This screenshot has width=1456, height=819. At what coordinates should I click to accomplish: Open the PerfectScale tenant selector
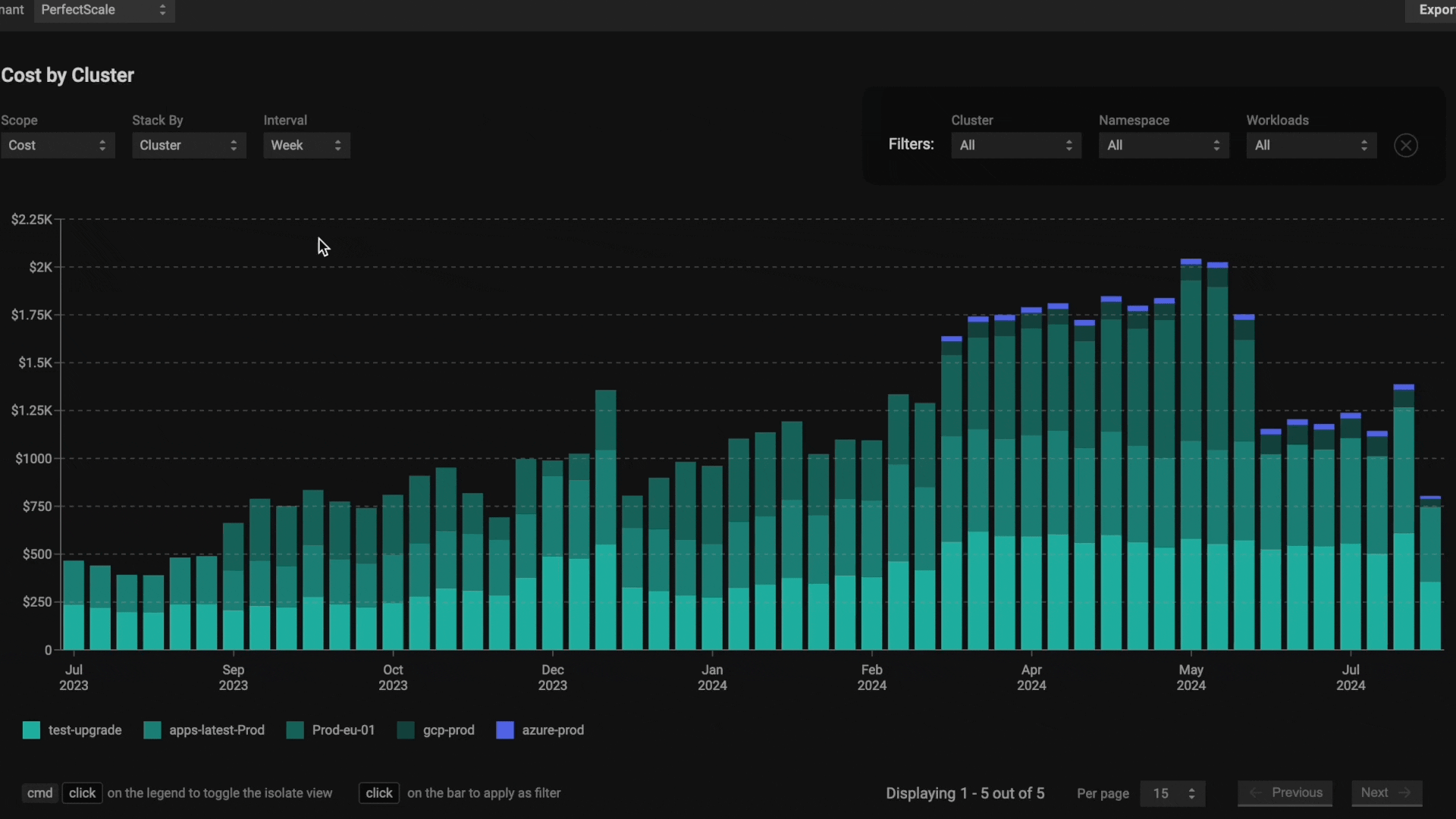(104, 10)
